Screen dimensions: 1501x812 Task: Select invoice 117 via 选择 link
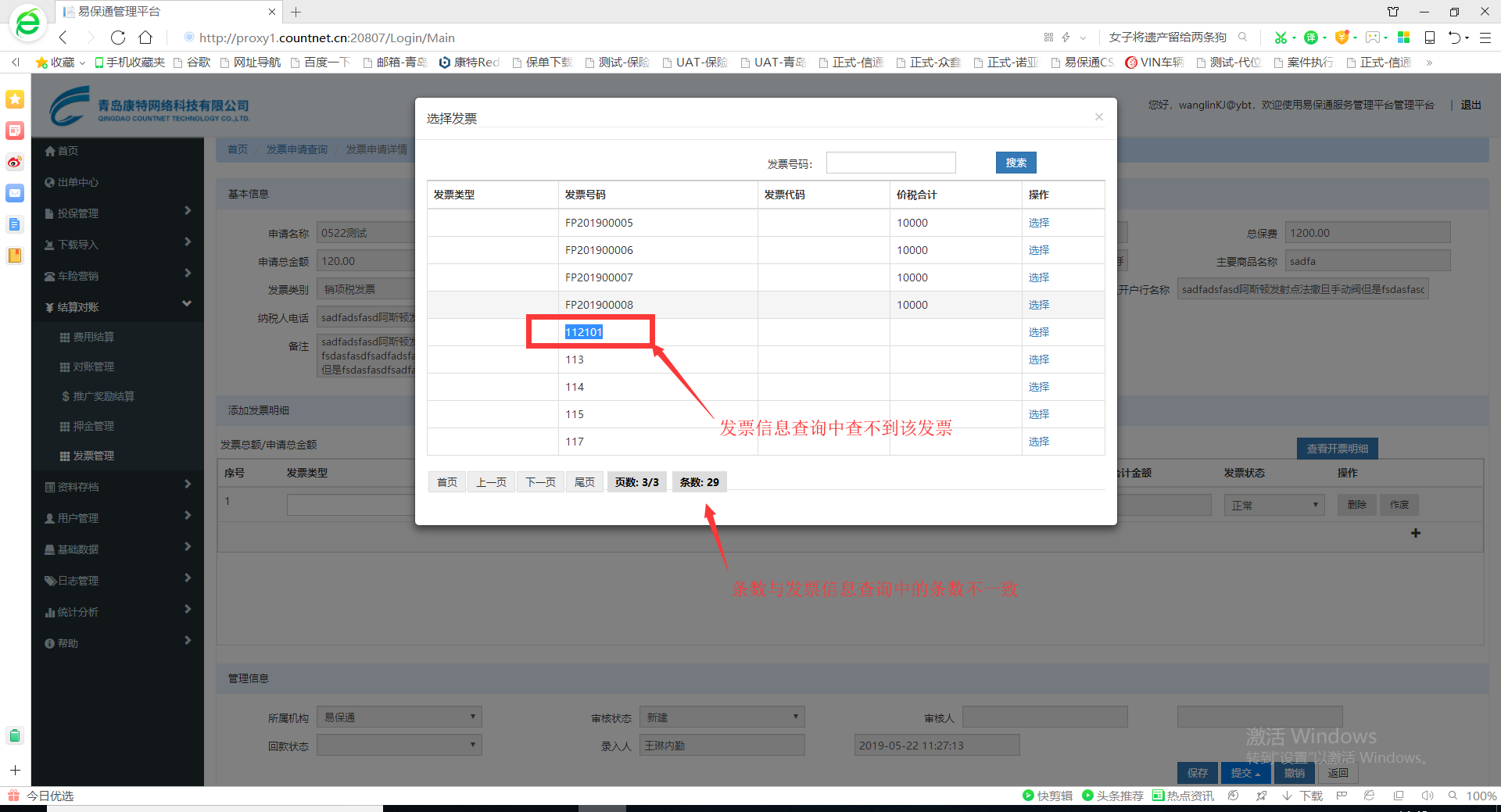(1039, 442)
